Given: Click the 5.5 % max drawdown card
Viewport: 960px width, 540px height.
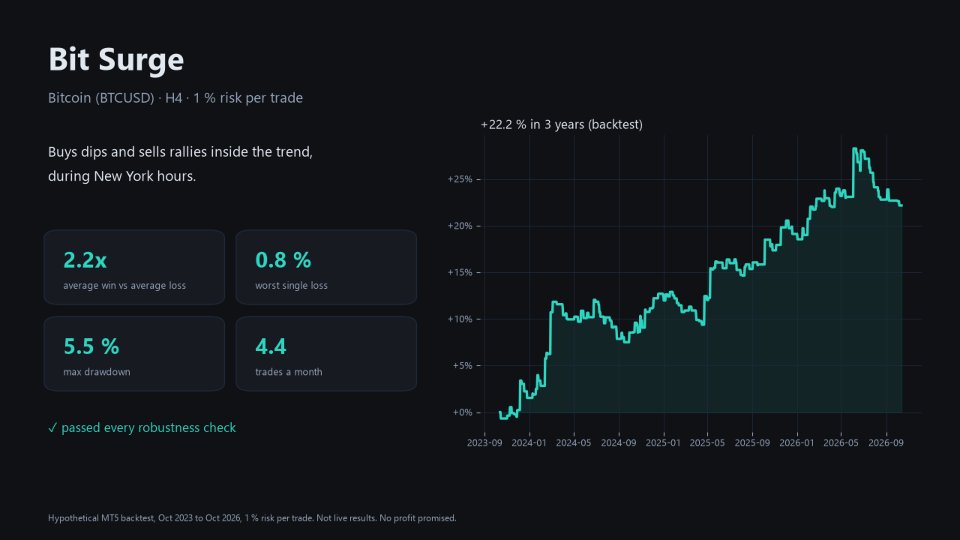Looking at the screenshot, I should coord(134,354).
